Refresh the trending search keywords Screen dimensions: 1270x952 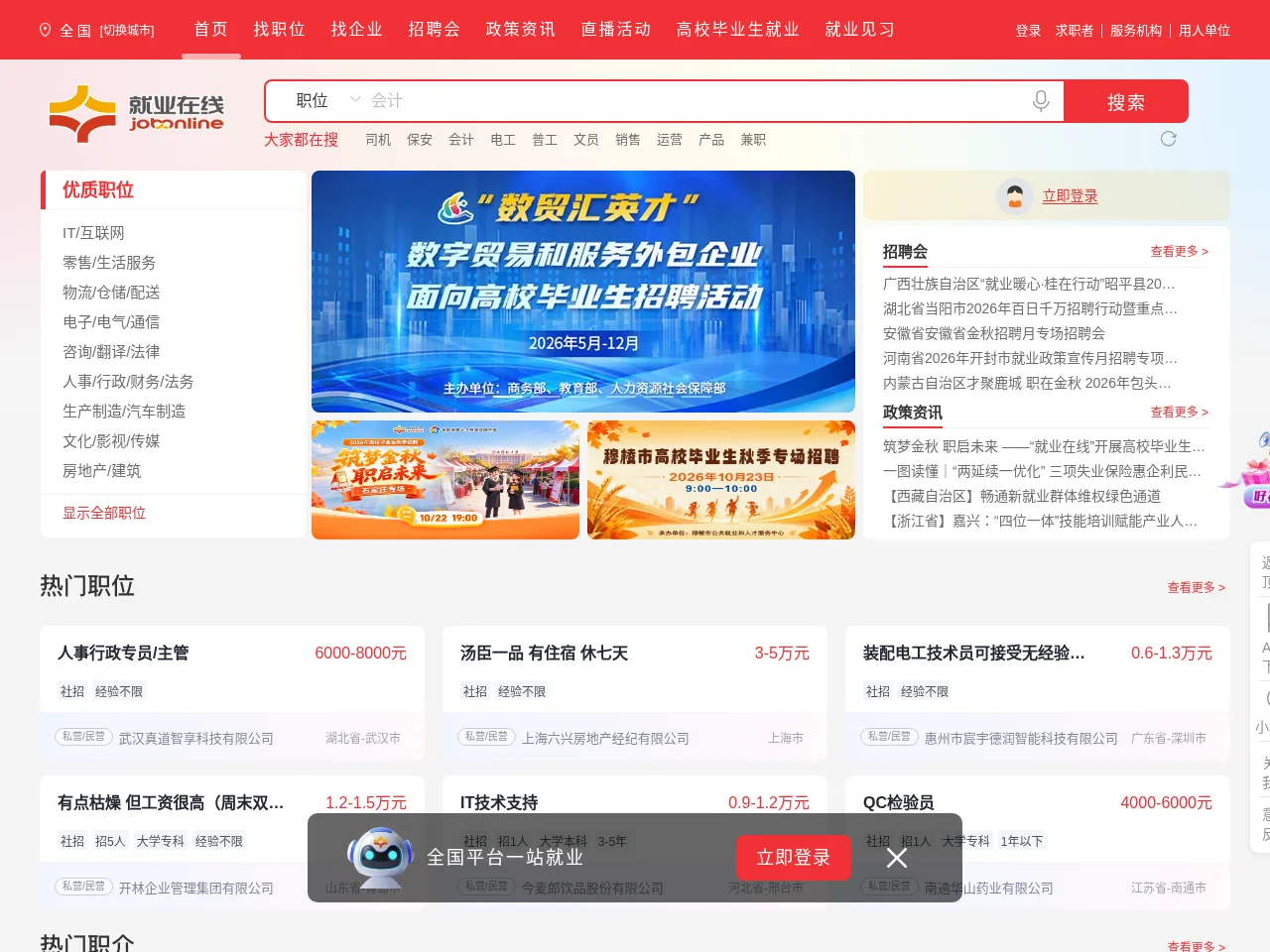coord(1169,139)
